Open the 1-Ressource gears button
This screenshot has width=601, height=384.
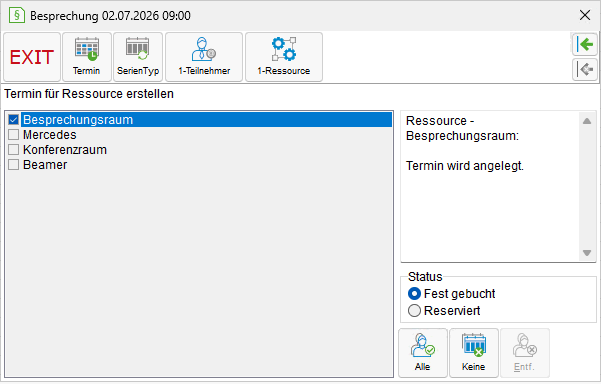point(284,57)
